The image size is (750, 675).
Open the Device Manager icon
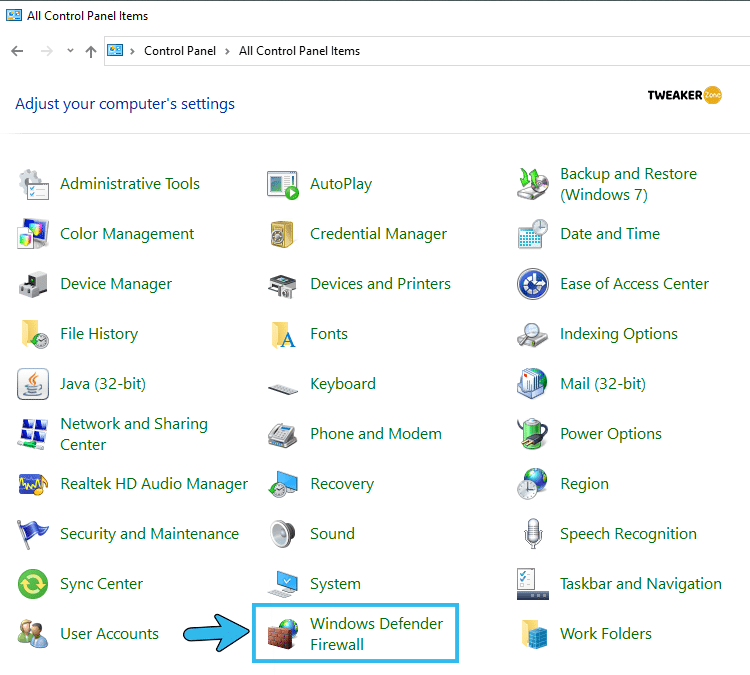[x=33, y=284]
